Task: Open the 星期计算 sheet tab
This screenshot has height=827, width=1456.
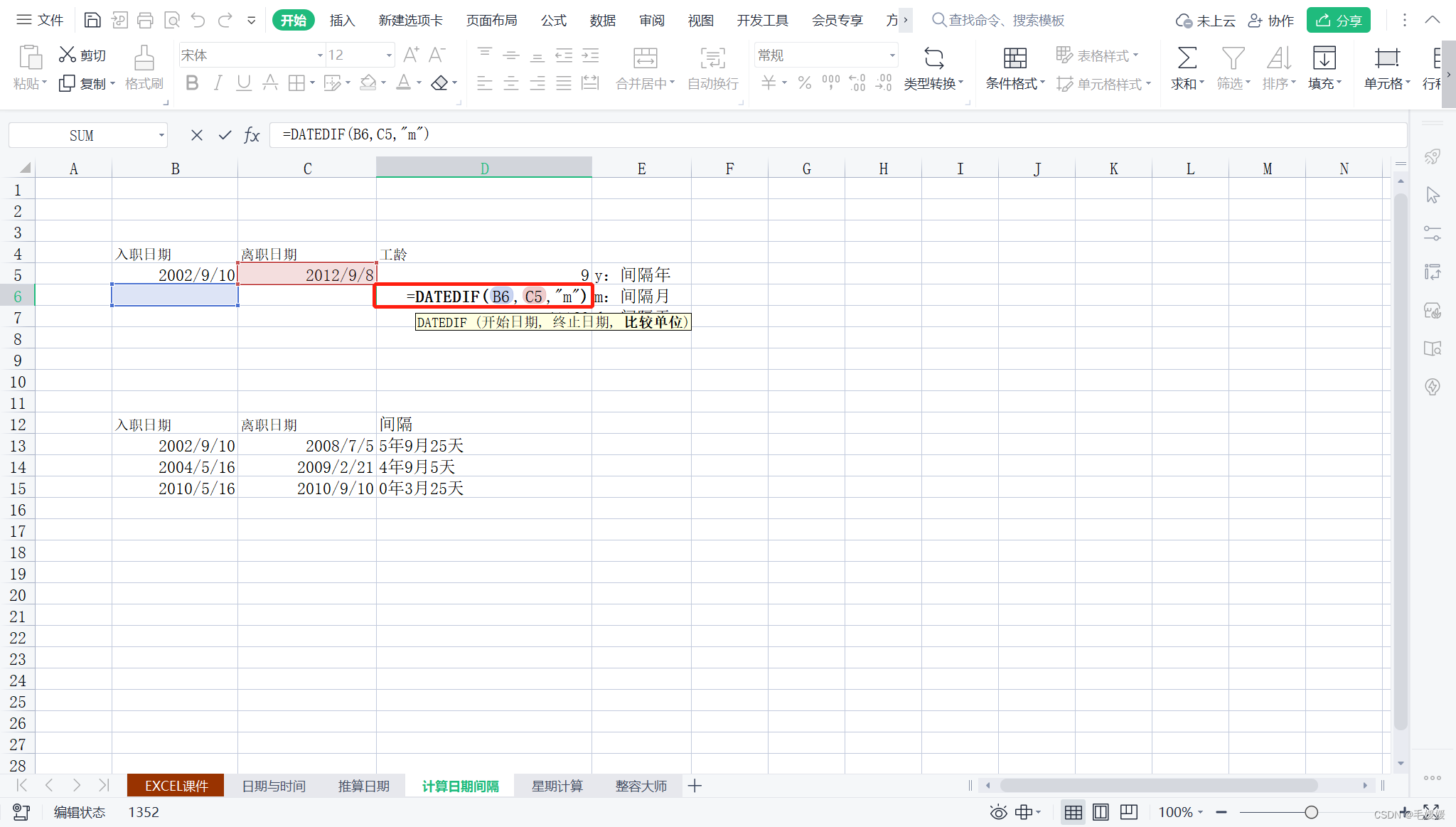Action: [557, 786]
